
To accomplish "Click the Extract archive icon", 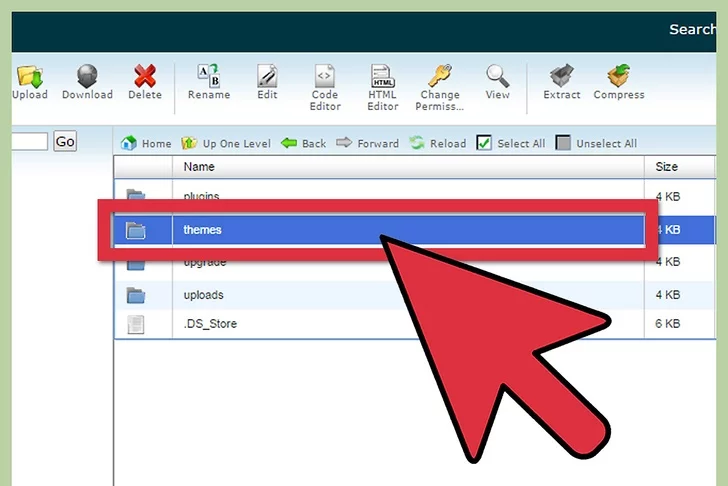I will point(561,78).
